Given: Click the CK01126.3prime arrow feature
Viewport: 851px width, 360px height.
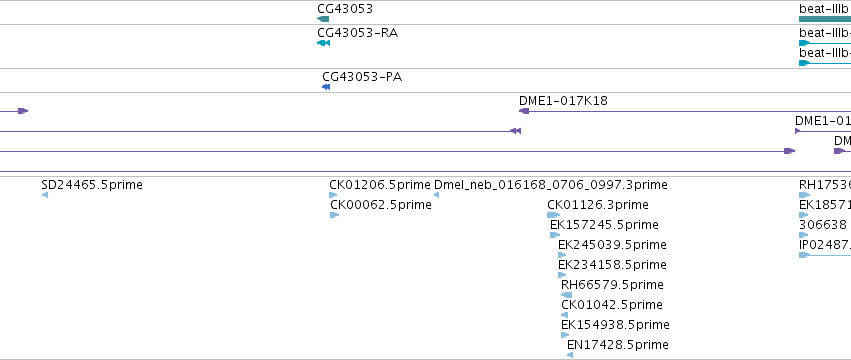Looking at the screenshot, I should click(x=554, y=215).
